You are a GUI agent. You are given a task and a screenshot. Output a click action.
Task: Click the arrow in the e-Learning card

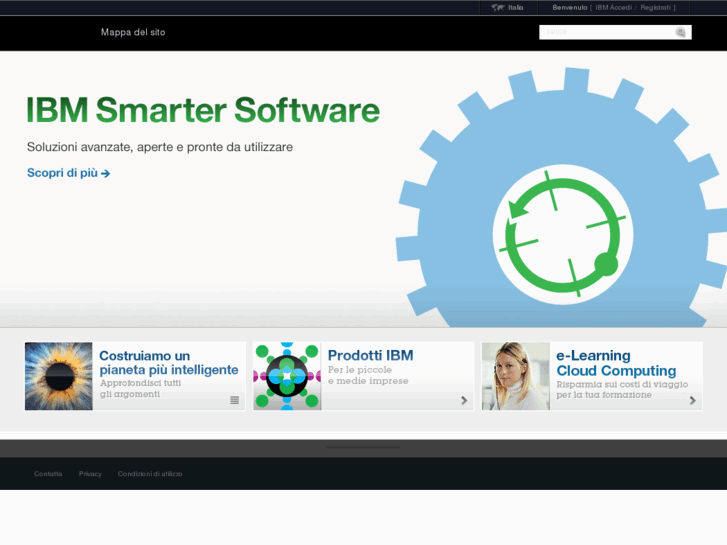click(x=692, y=400)
